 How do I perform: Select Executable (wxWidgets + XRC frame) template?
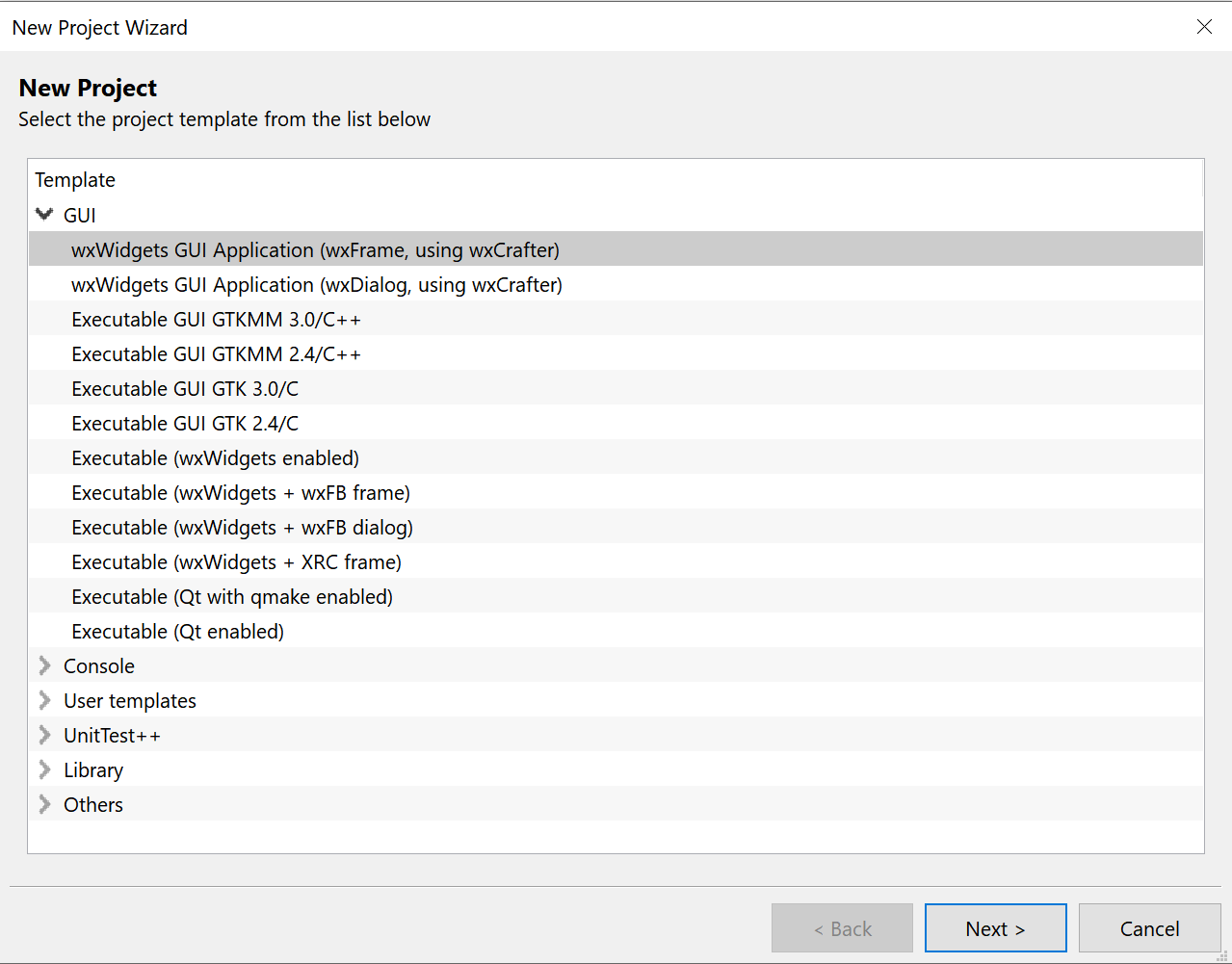(236, 561)
